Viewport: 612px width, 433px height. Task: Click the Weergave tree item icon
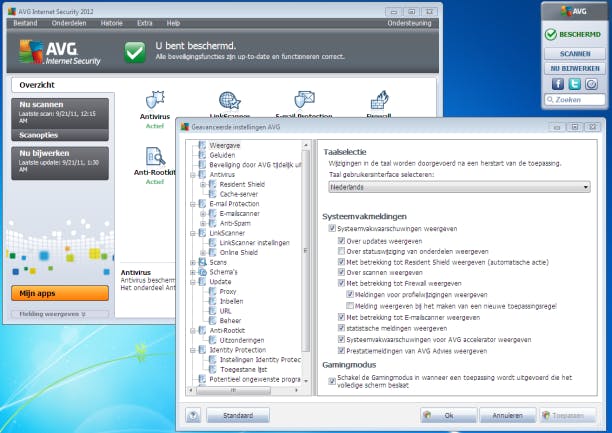pos(202,145)
